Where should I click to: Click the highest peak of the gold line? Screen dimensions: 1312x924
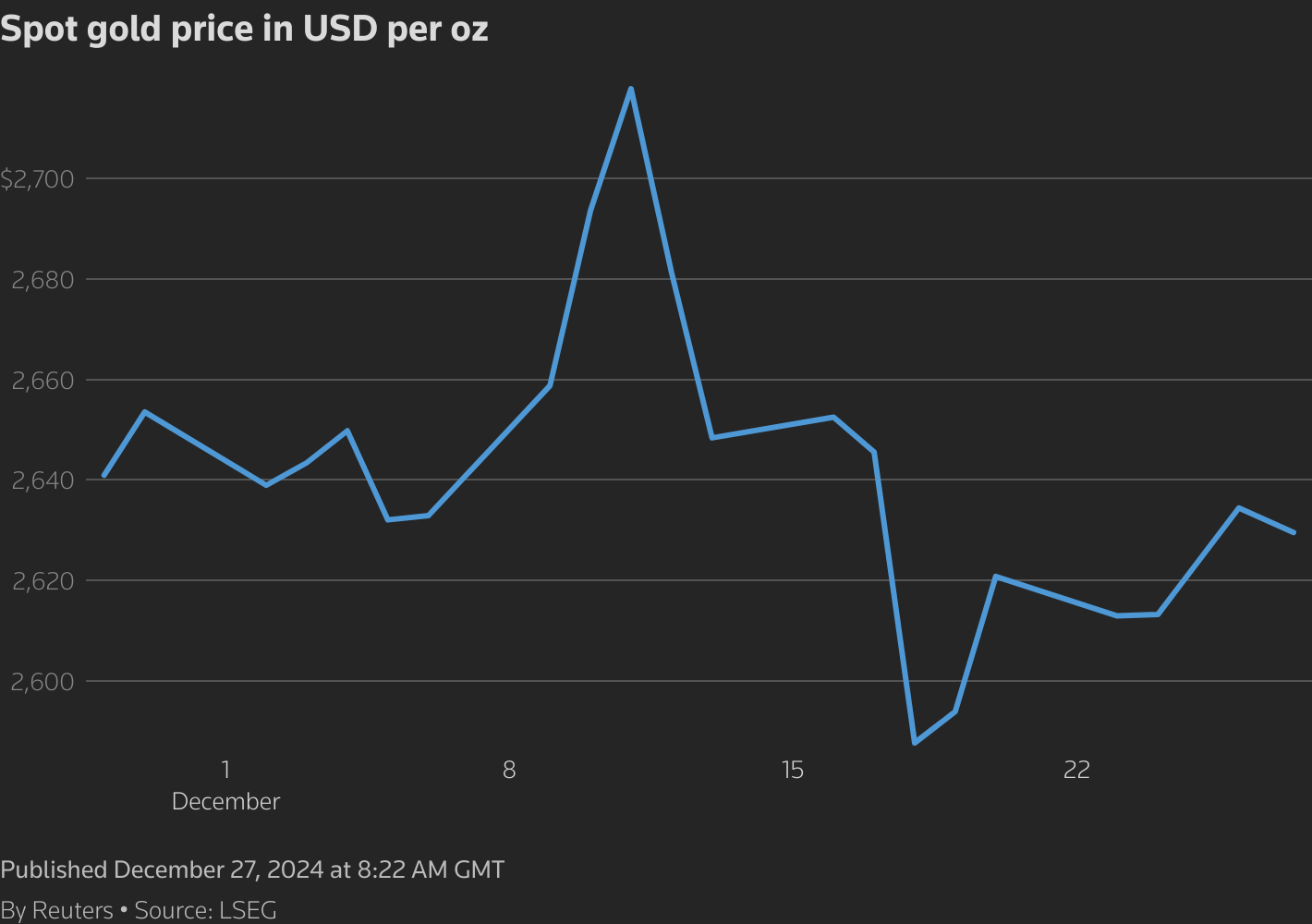point(630,90)
